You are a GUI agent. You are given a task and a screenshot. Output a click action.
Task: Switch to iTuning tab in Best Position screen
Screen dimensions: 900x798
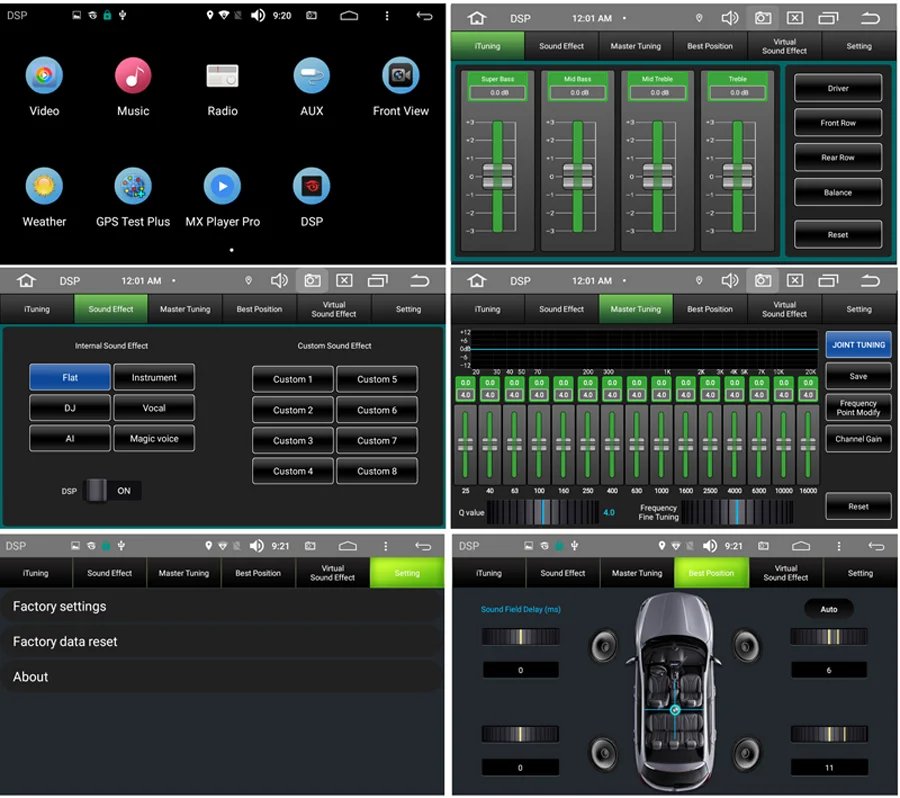tap(488, 573)
